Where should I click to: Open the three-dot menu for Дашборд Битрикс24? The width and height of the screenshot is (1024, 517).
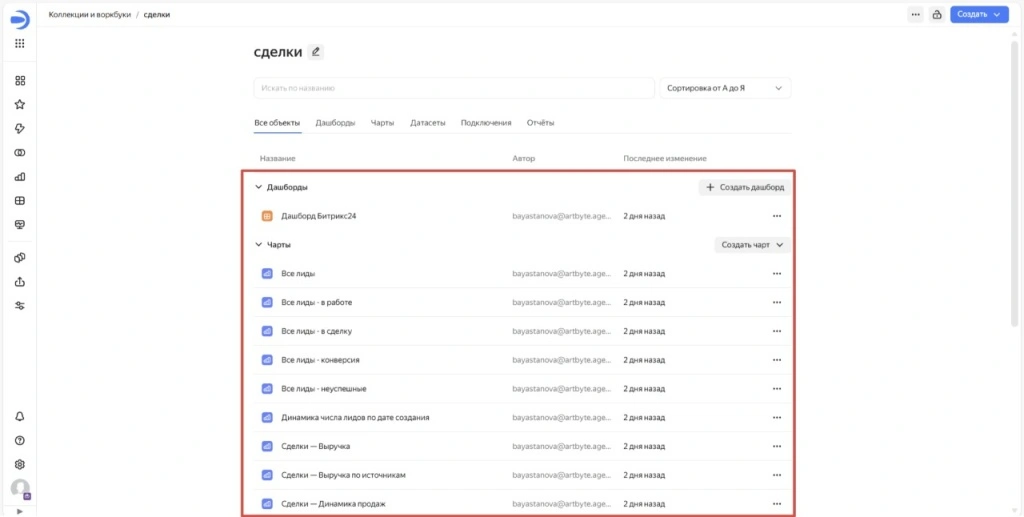776,216
